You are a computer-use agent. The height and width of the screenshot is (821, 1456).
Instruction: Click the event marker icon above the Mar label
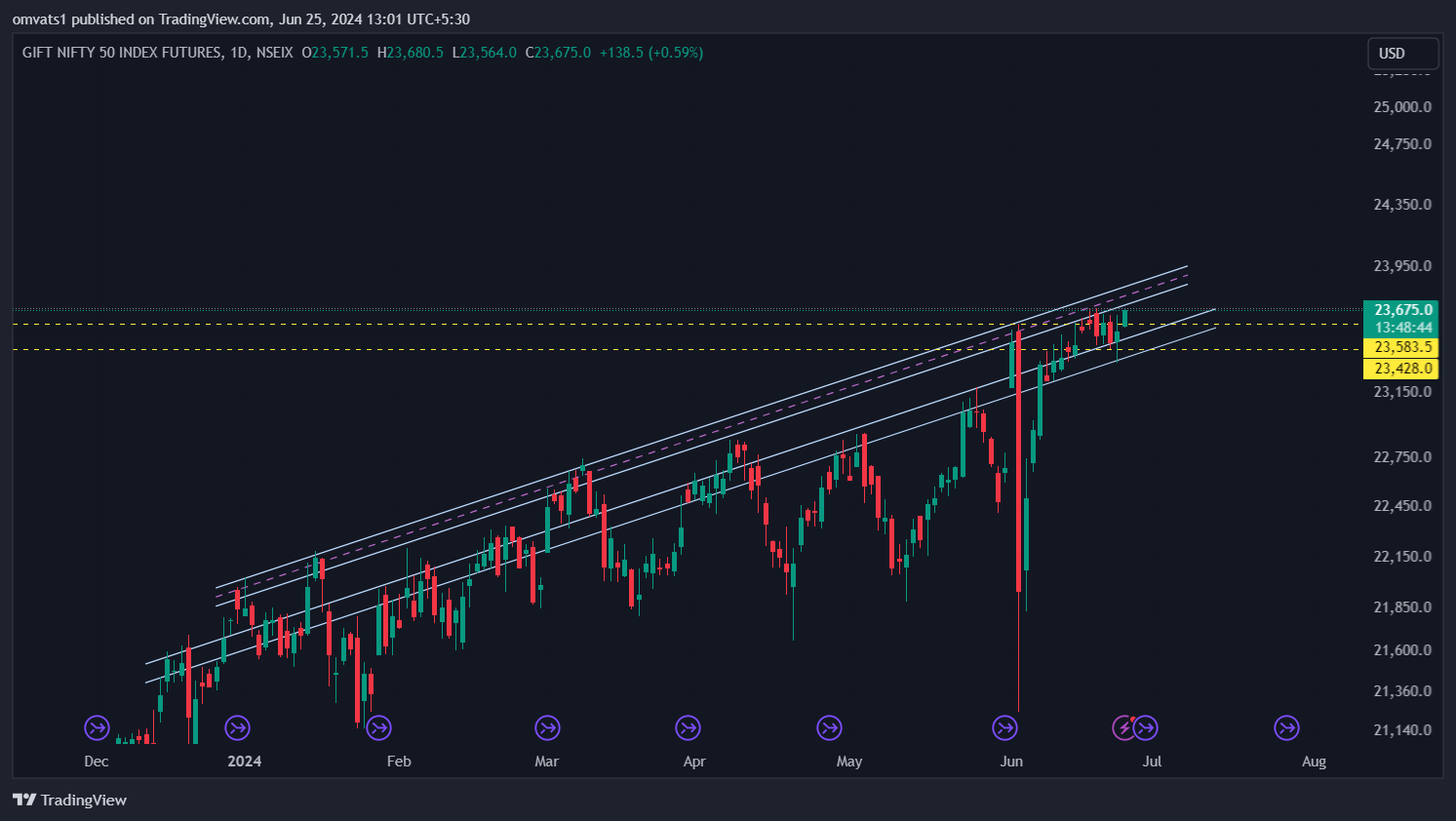[x=547, y=727]
